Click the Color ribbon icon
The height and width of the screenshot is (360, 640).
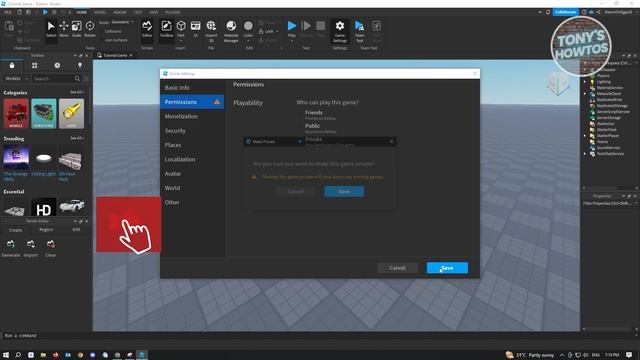click(248, 27)
